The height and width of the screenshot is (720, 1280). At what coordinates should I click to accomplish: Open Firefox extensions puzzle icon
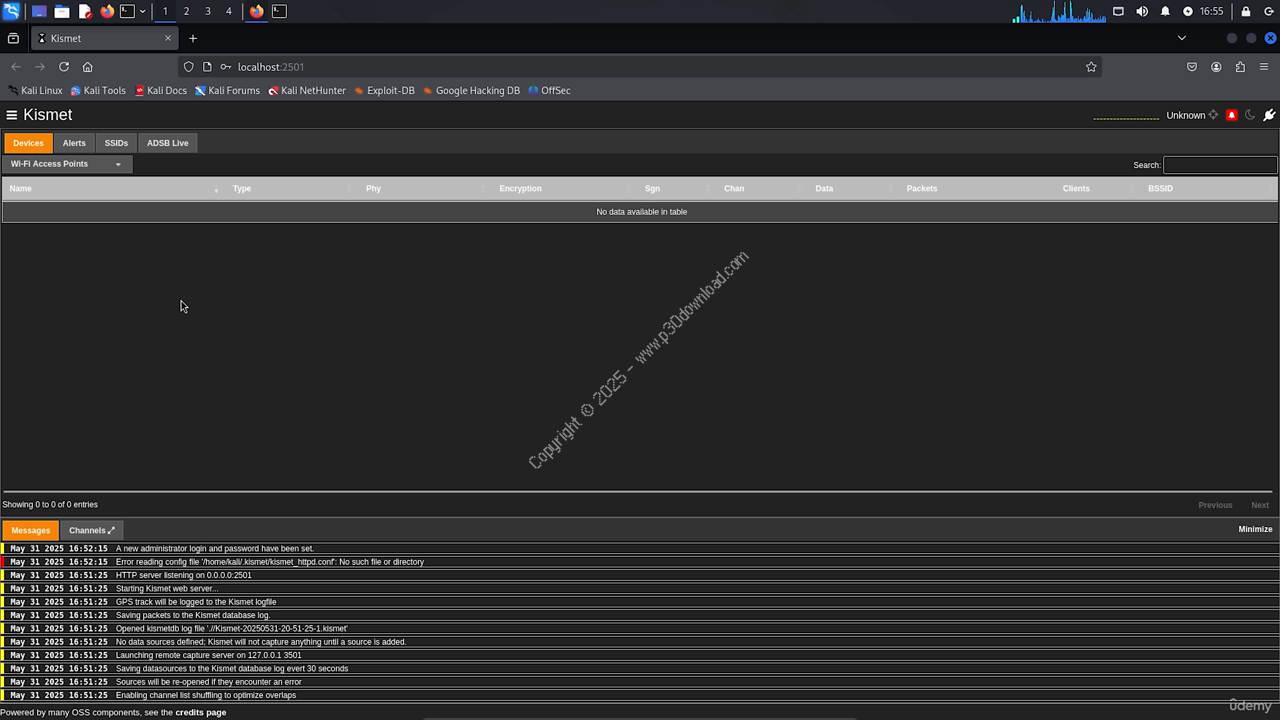pyautogui.click(x=1240, y=67)
